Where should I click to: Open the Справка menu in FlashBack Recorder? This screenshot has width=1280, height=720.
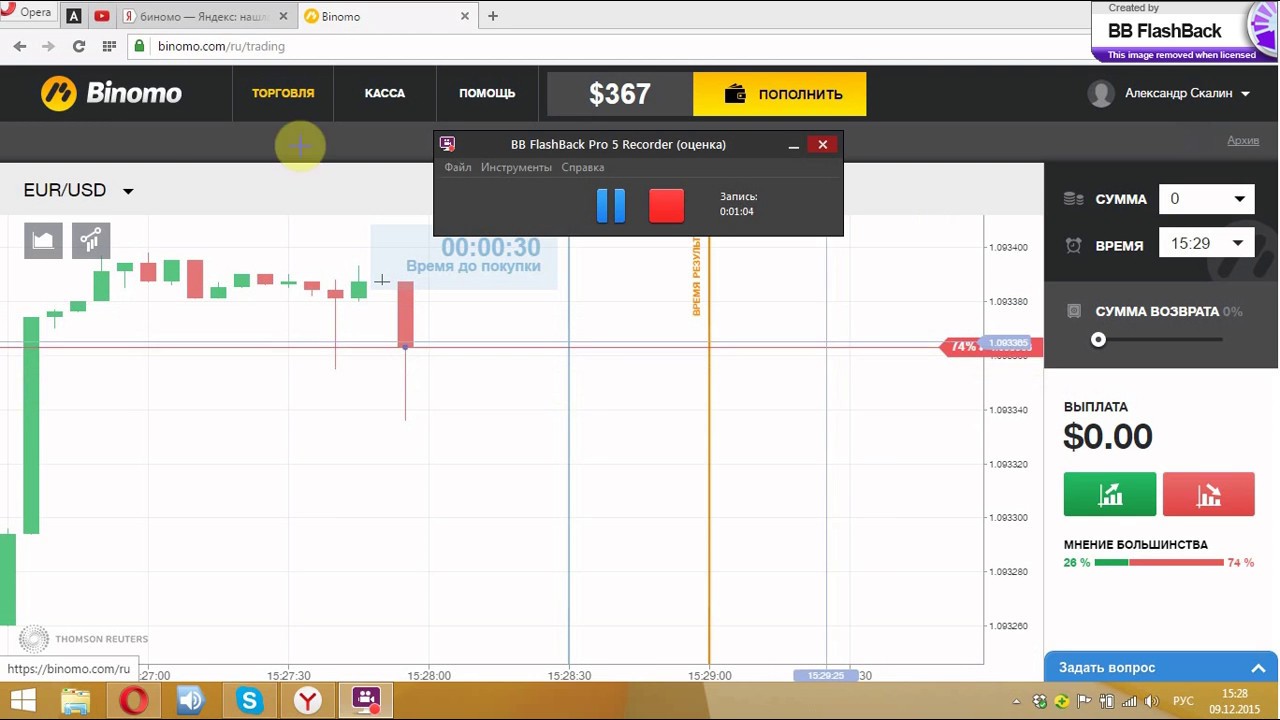[x=583, y=167]
